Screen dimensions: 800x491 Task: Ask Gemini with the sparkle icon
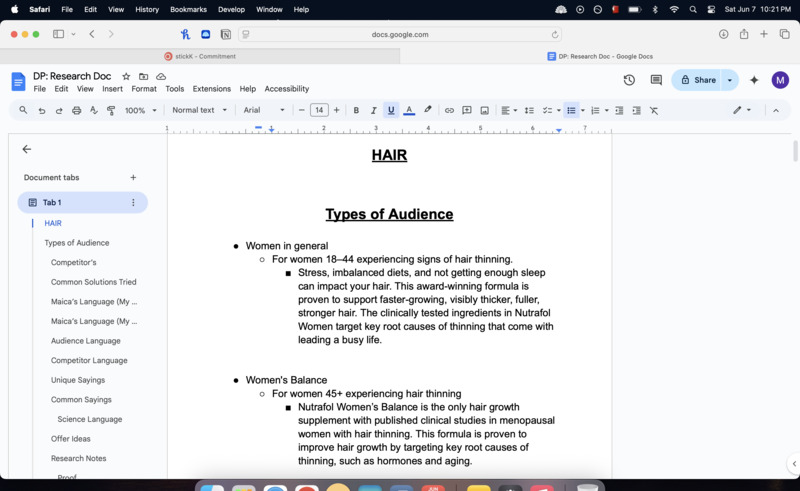click(x=754, y=80)
